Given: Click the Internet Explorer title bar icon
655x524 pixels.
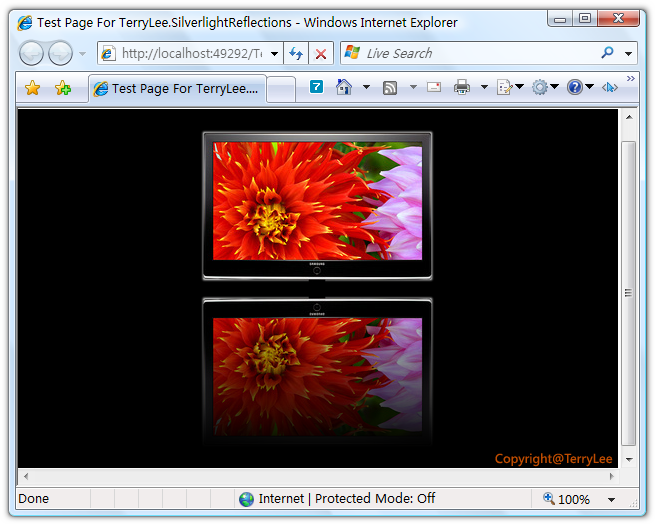Looking at the screenshot, I should tap(25, 23).
